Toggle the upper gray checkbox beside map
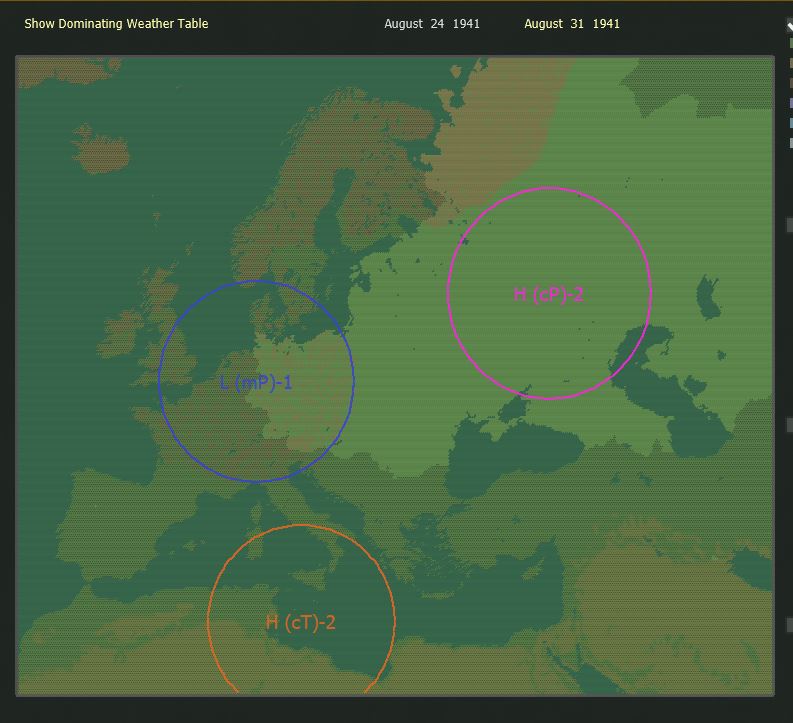The width and height of the screenshot is (793, 723). 790,225
